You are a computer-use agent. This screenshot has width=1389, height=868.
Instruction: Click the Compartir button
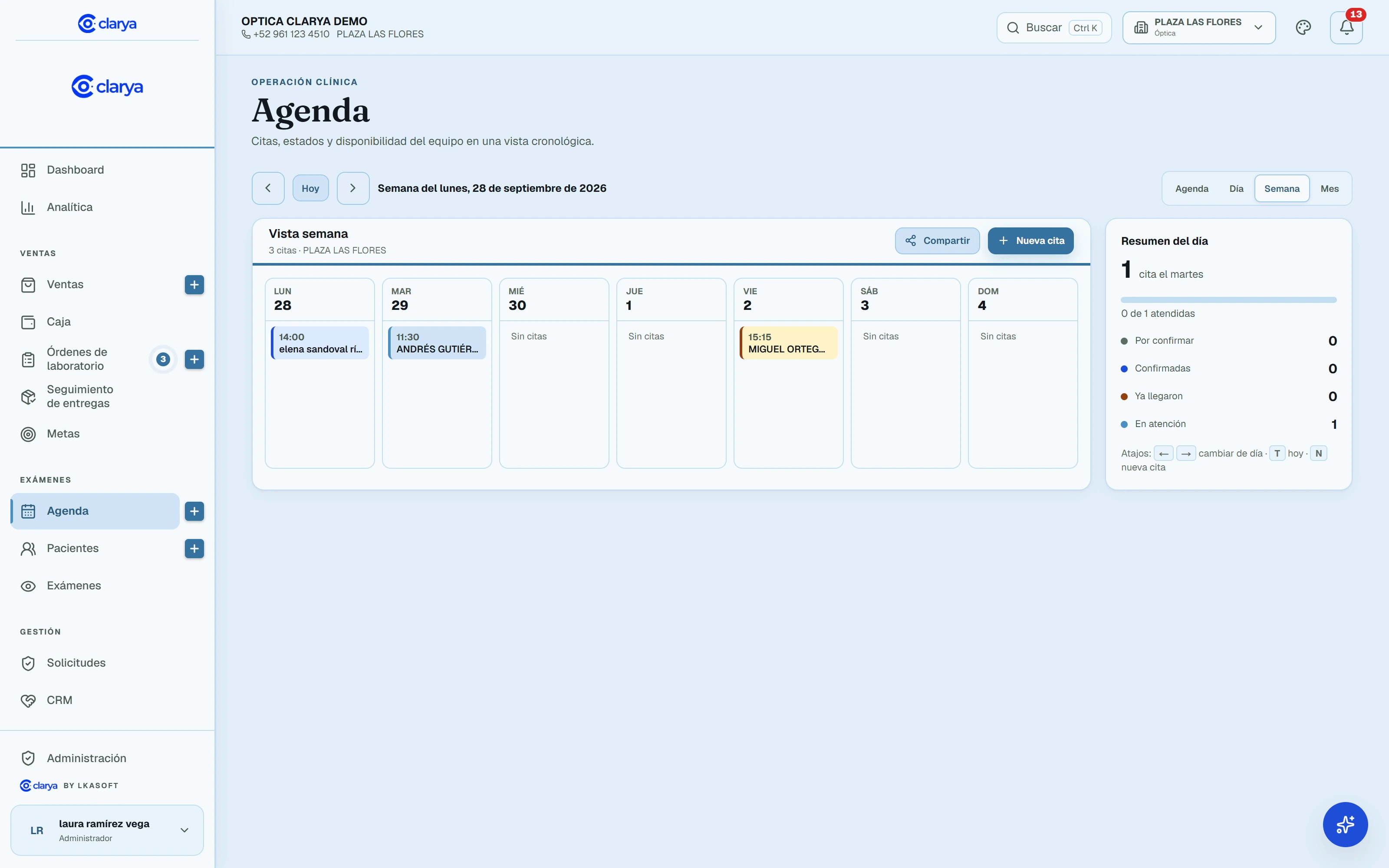tap(937, 240)
